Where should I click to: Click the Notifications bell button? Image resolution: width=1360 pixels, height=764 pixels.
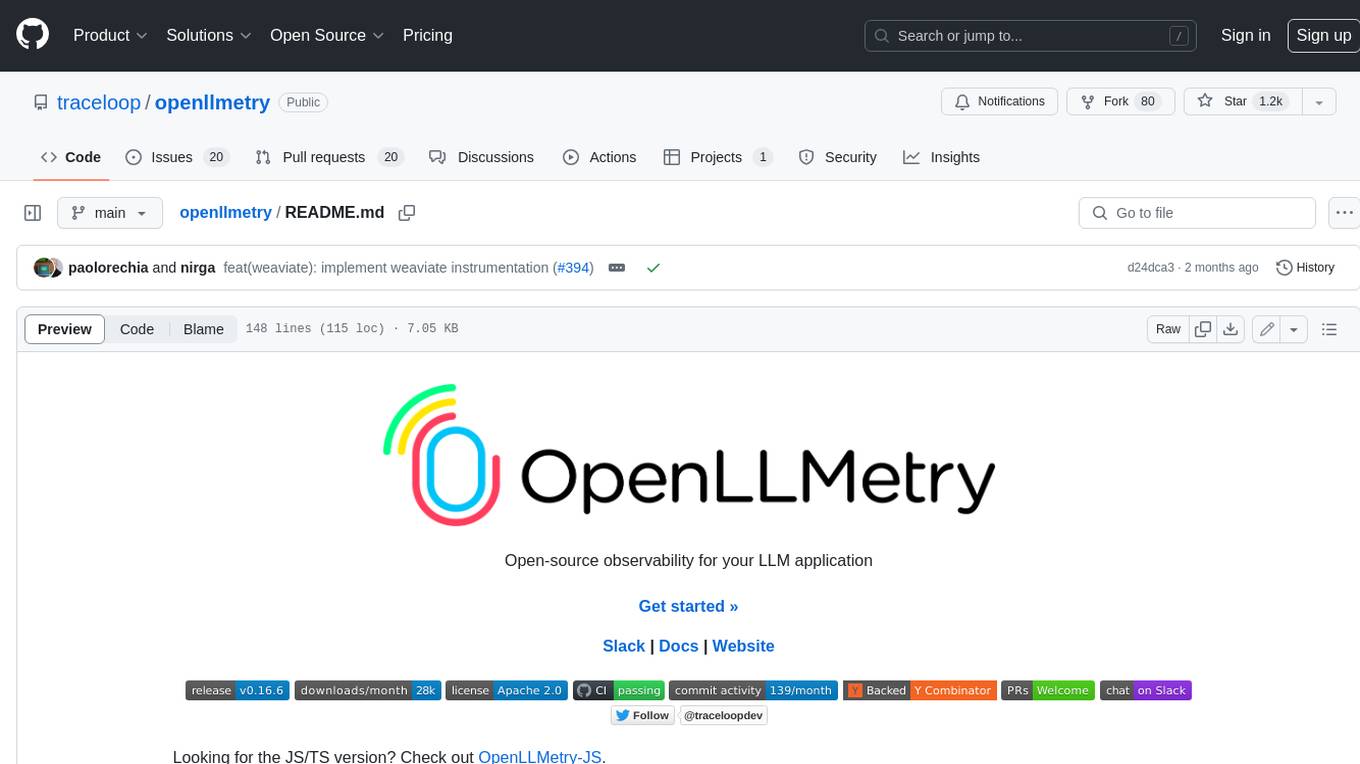pyautogui.click(x=1000, y=101)
